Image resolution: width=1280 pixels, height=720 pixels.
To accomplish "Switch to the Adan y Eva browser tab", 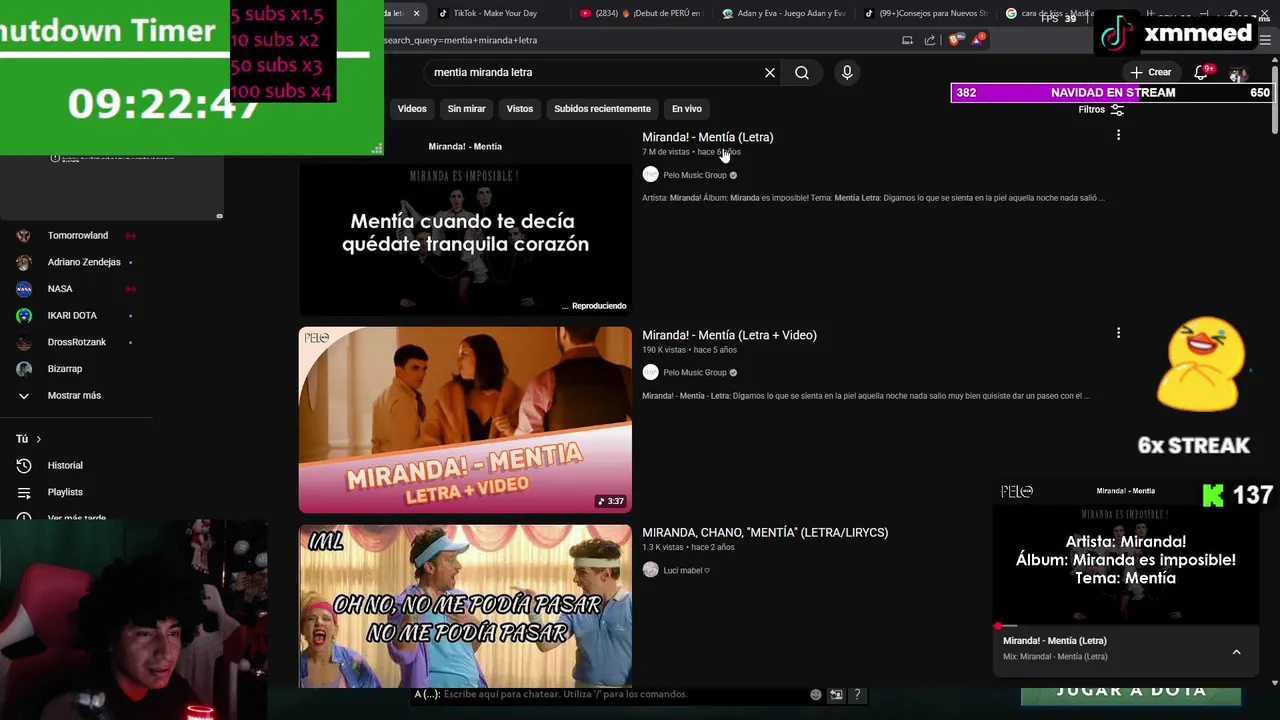I will click(x=784, y=13).
